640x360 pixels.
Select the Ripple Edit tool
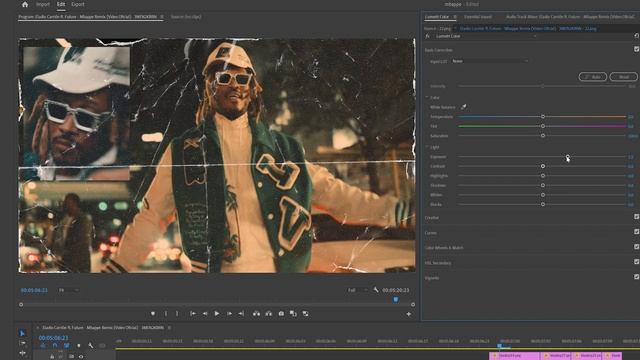[x=22, y=353]
